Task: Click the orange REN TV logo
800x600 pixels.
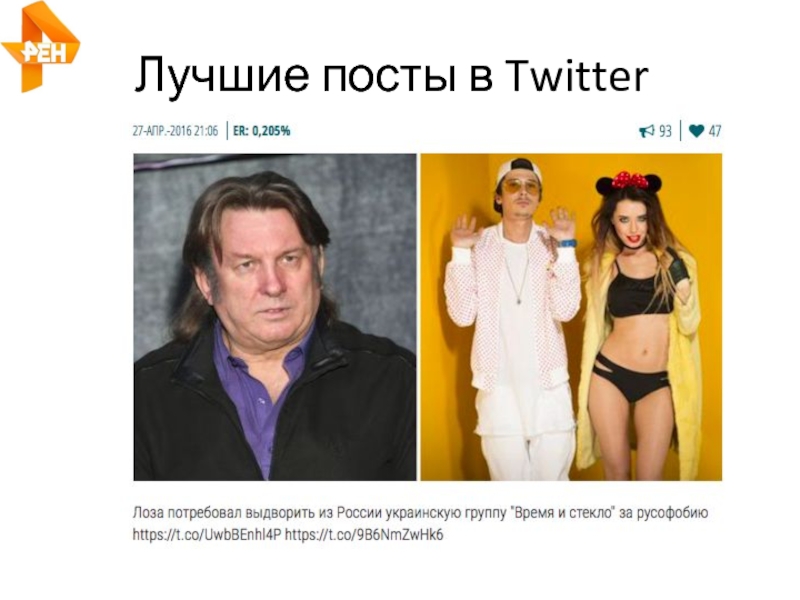Action: [x=41, y=47]
